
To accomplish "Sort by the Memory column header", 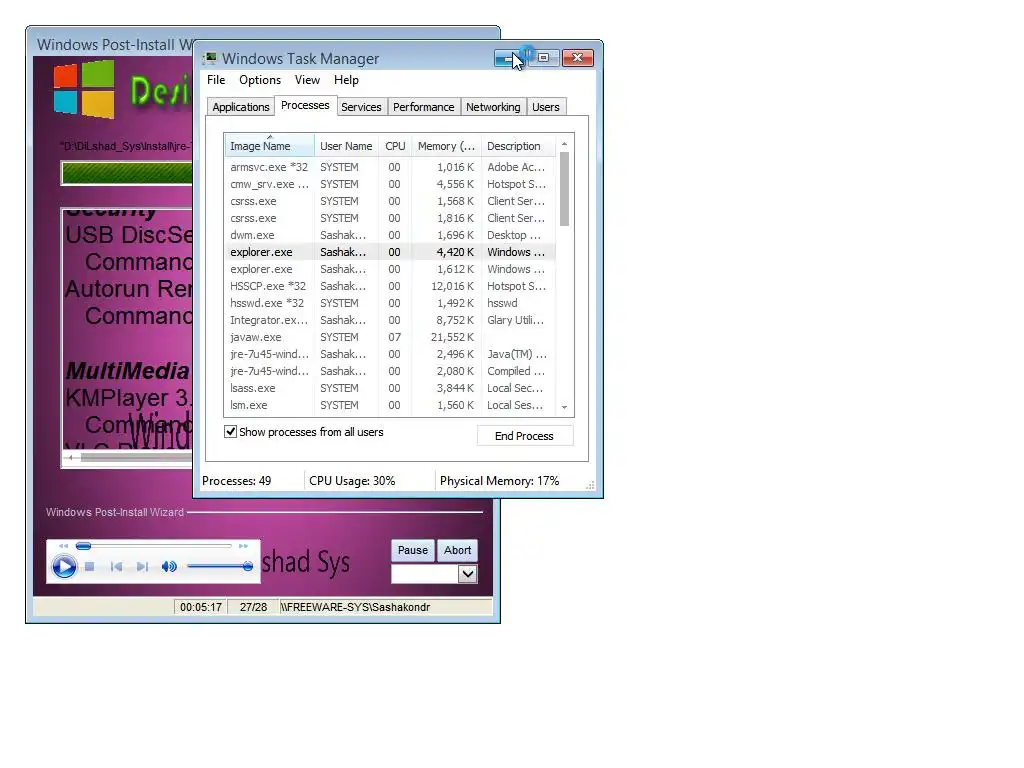I will point(447,146).
